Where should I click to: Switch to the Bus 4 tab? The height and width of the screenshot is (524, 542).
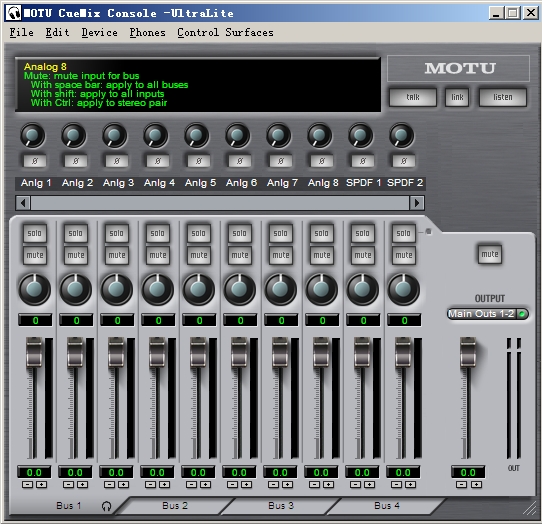[387, 506]
